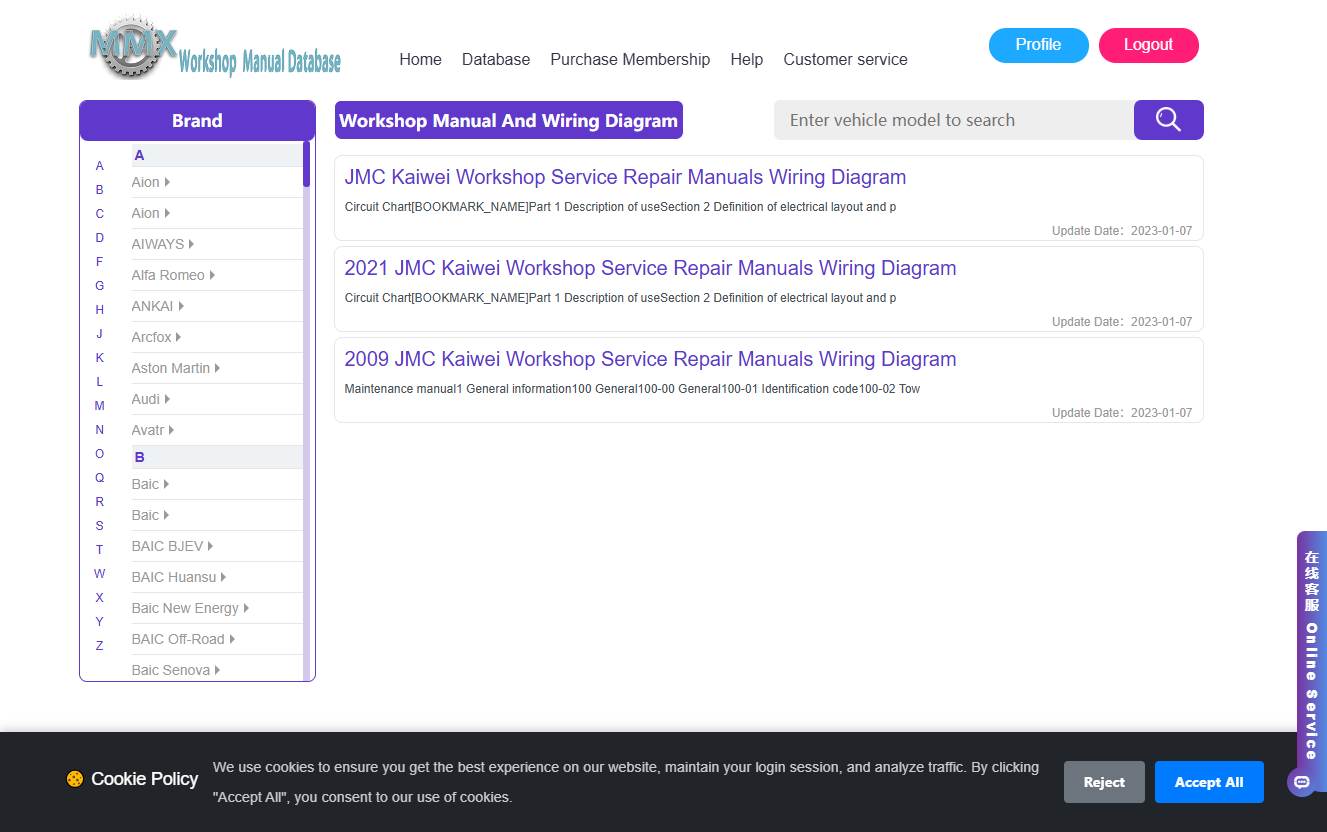The width and height of the screenshot is (1327, 832).
Task: Expand the Audi brand arrow
Action: click(167, 399)
